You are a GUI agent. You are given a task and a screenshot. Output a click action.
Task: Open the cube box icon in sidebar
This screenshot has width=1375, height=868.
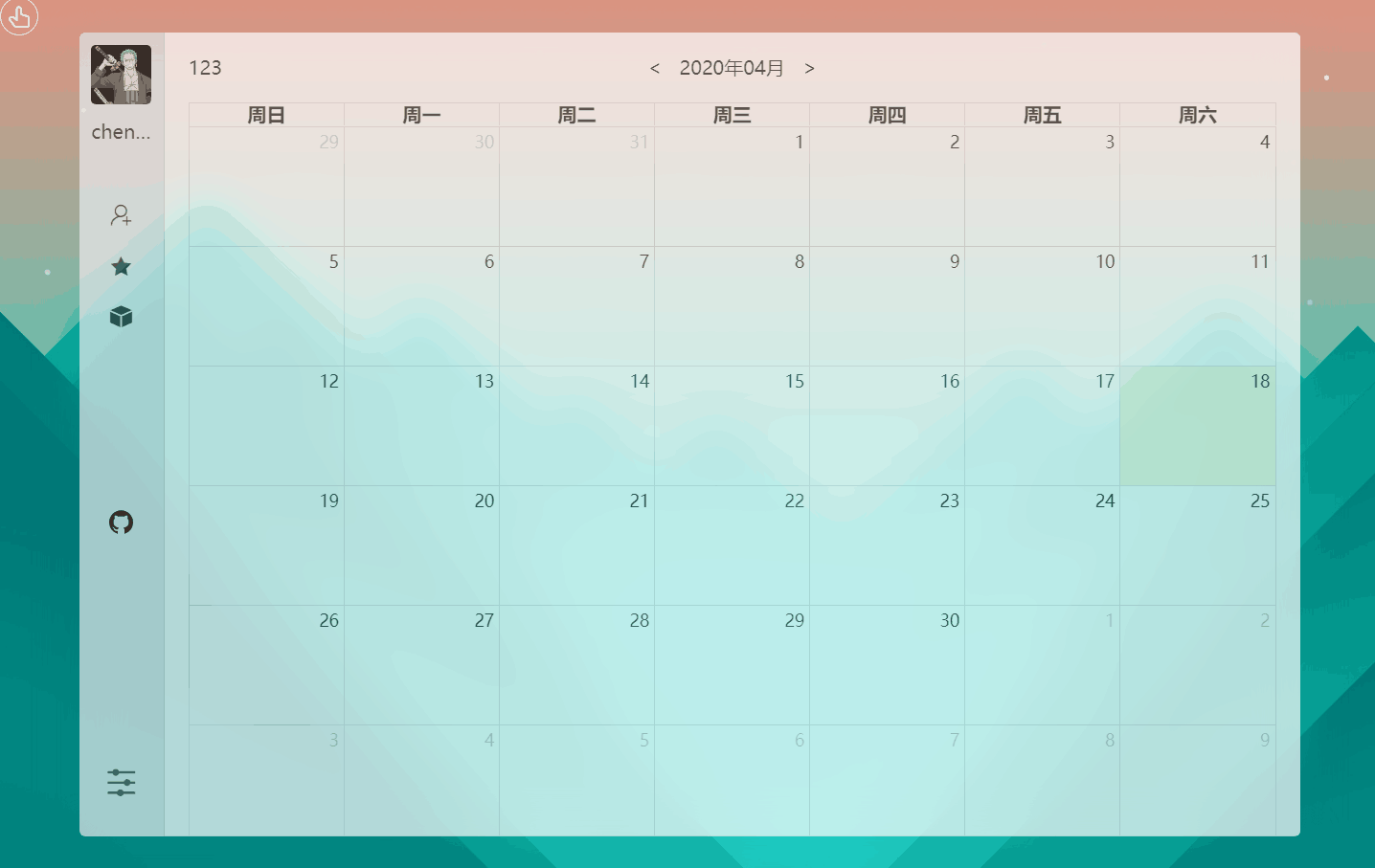point(121,317)
